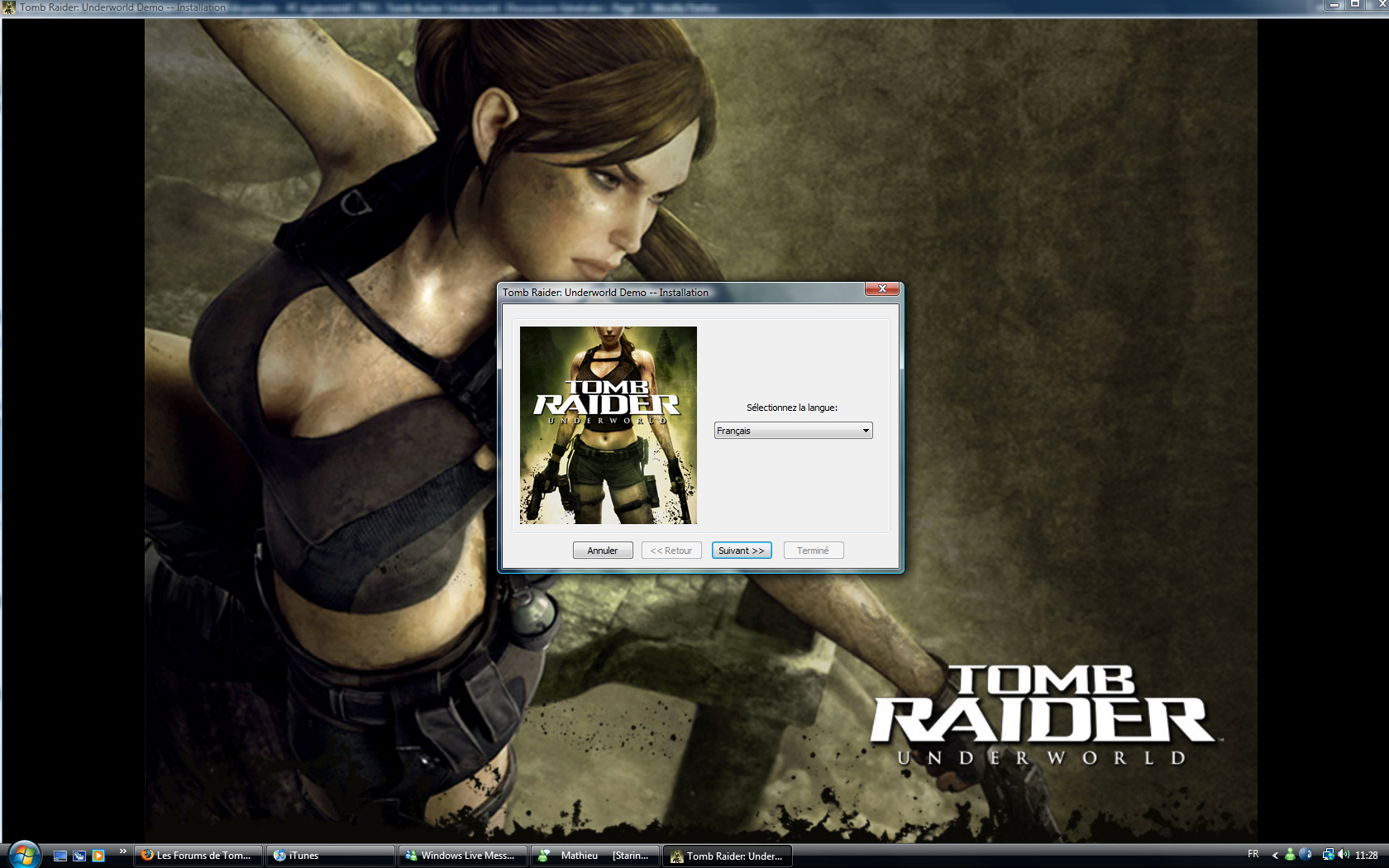Click the FR language indicator in the taskbar
Viewport: 1389px width, 868px height.
pos(1253,854)
